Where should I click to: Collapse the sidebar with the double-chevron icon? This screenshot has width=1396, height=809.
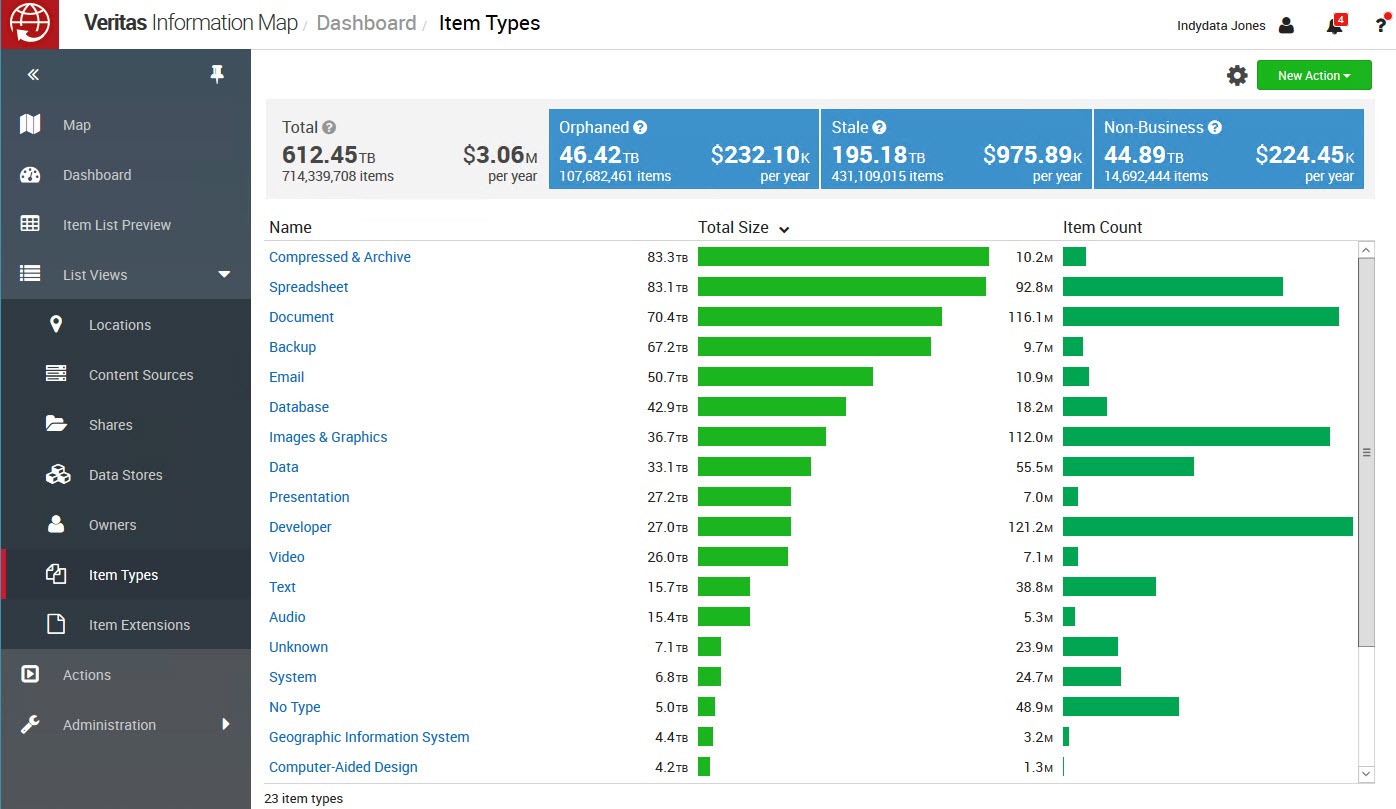[33, 75]
